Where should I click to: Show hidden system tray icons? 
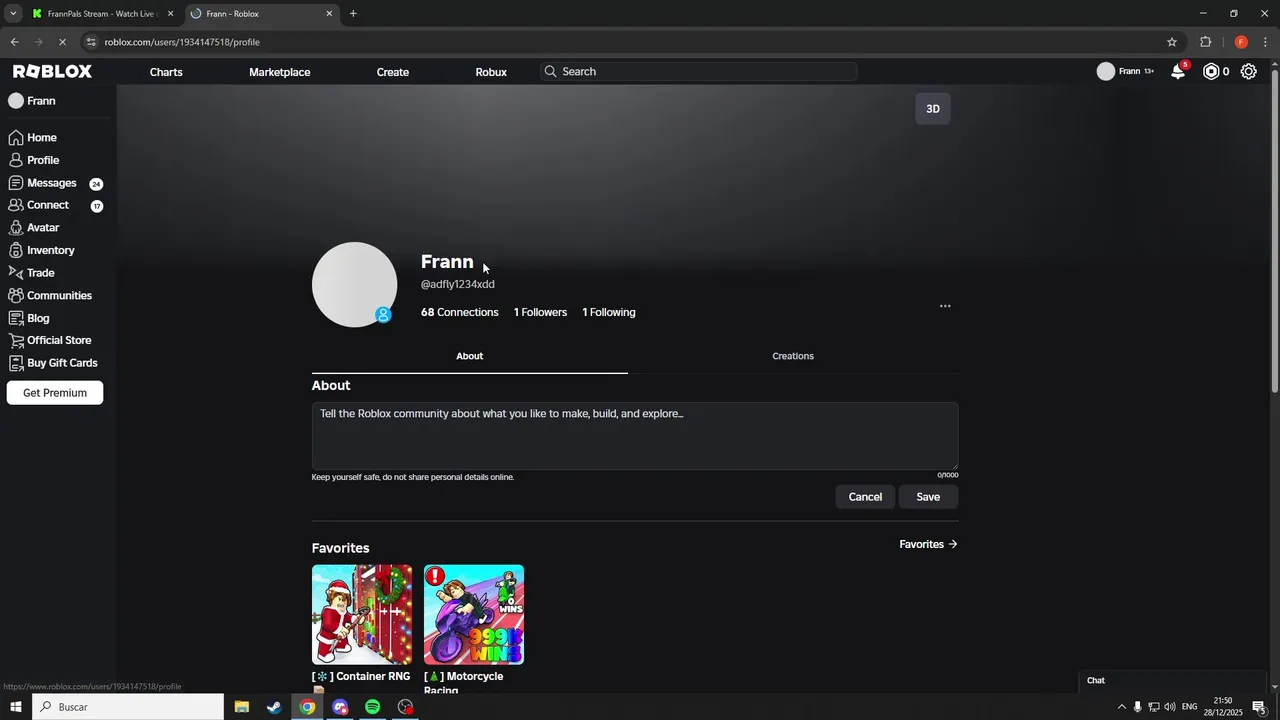1121,707
